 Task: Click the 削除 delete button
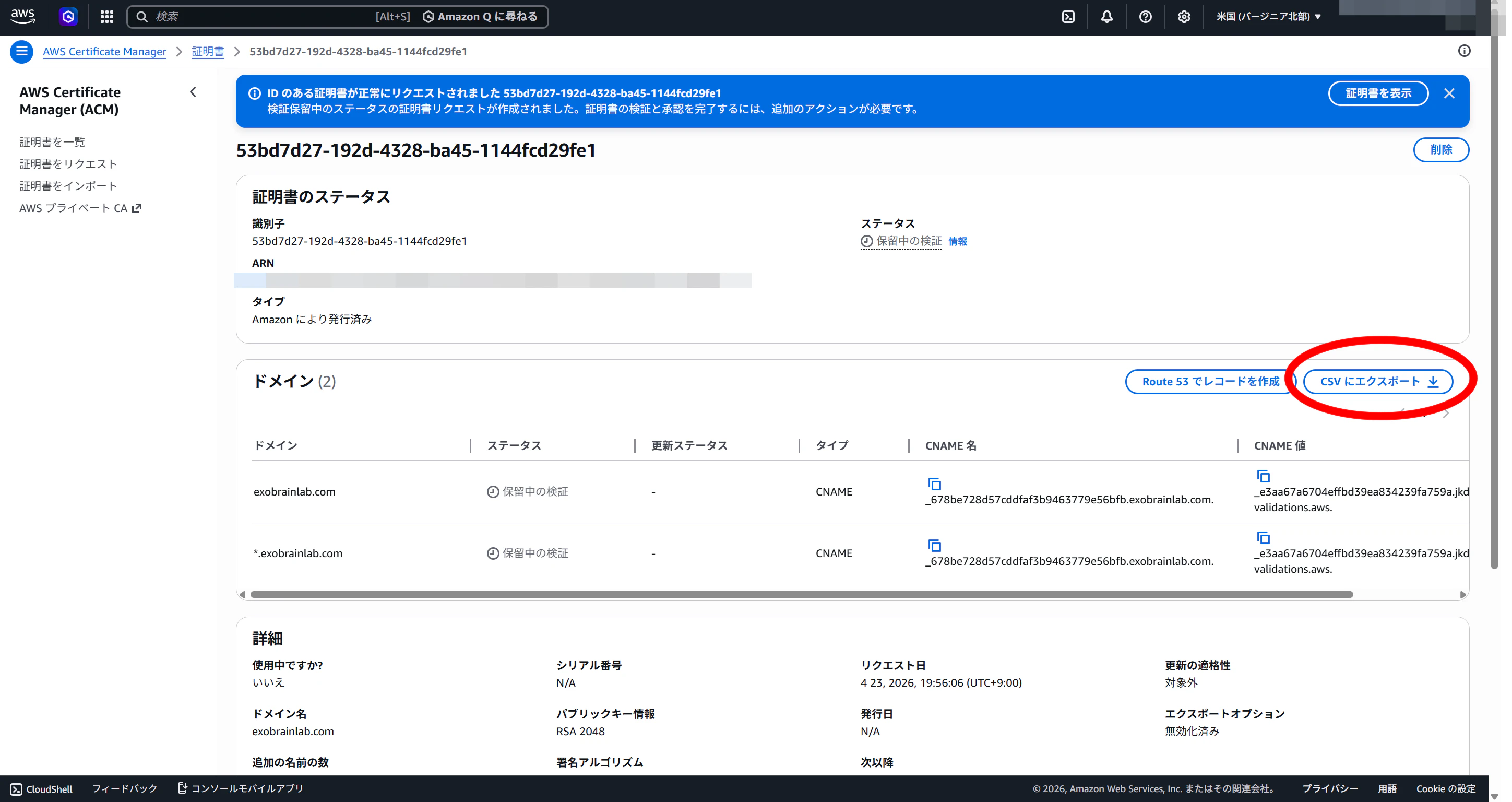point(1441,150)
